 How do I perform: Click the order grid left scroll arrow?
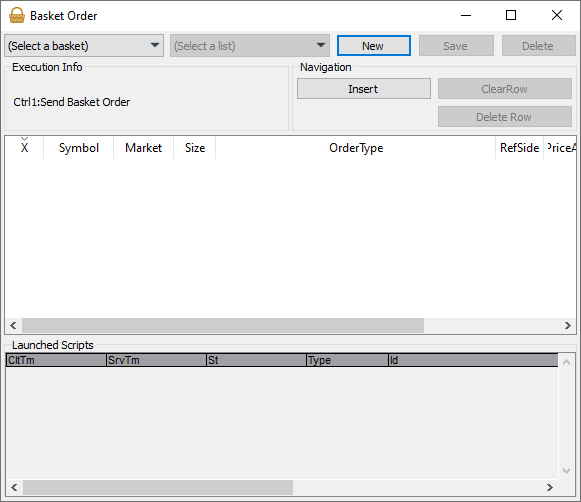point(13,325)
